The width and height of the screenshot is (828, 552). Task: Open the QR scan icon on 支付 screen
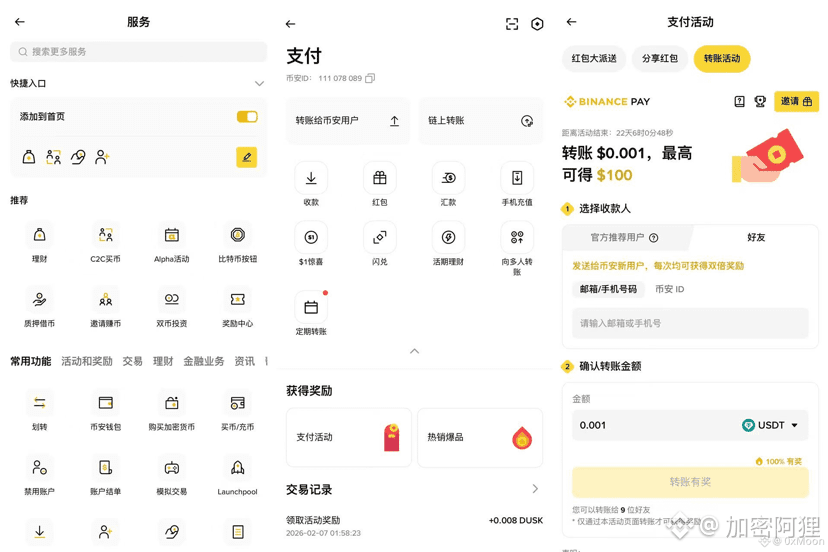click(x=512, y=24)
